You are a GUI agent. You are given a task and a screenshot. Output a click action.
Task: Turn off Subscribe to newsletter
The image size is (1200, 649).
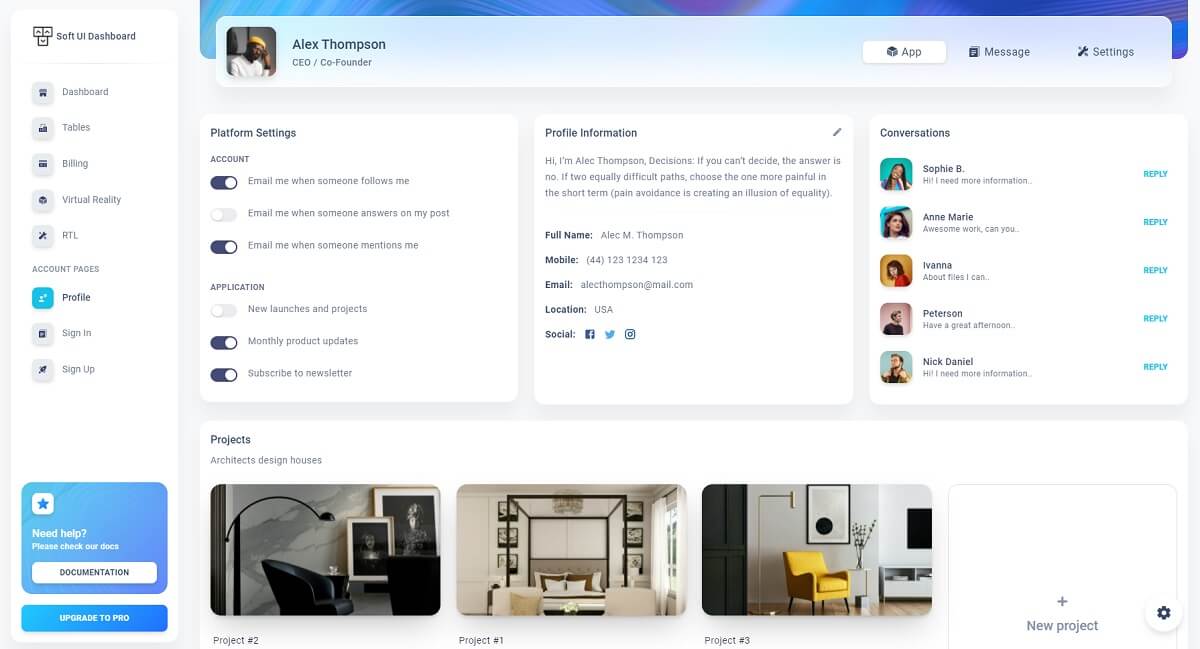point(224,374)
